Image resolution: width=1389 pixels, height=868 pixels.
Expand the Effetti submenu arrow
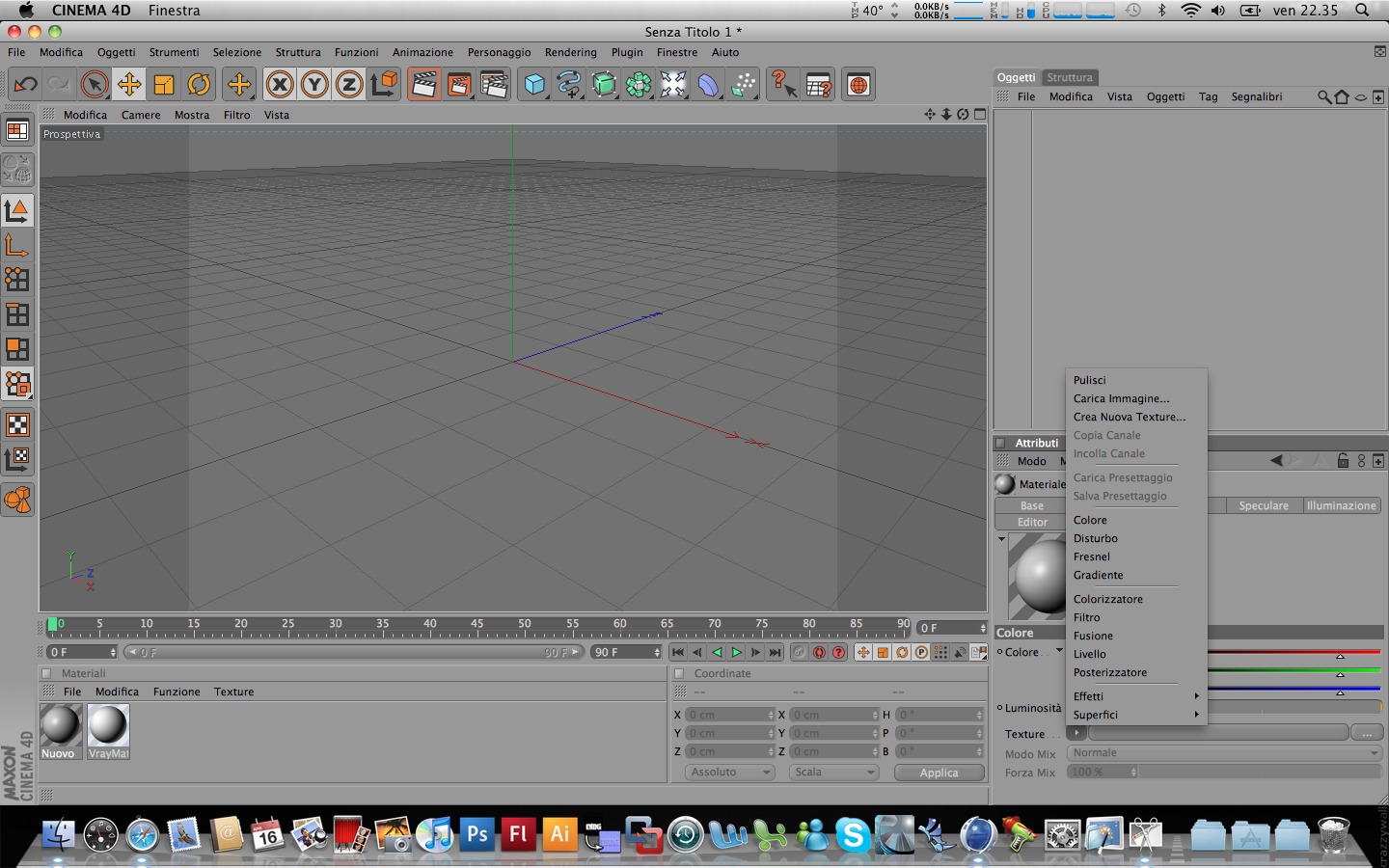click(x=1196, y=696)
